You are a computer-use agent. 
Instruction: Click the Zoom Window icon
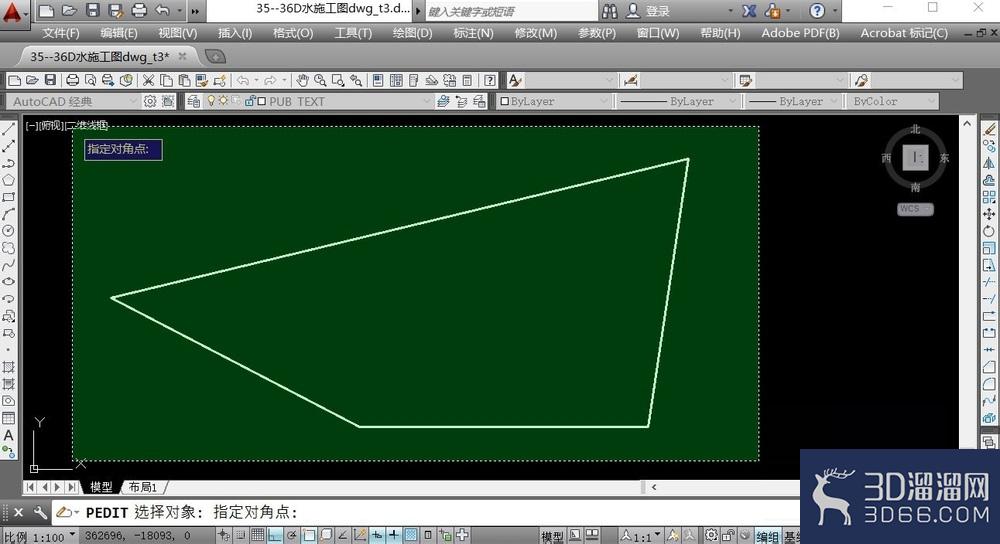[338, 80]
